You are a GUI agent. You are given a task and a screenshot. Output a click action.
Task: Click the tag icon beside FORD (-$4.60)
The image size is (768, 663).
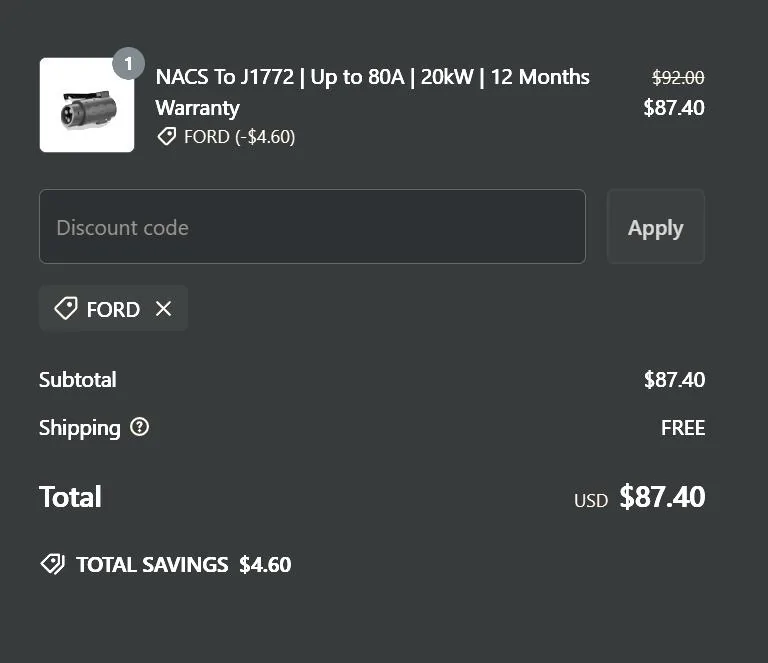(x=167, y=137)
